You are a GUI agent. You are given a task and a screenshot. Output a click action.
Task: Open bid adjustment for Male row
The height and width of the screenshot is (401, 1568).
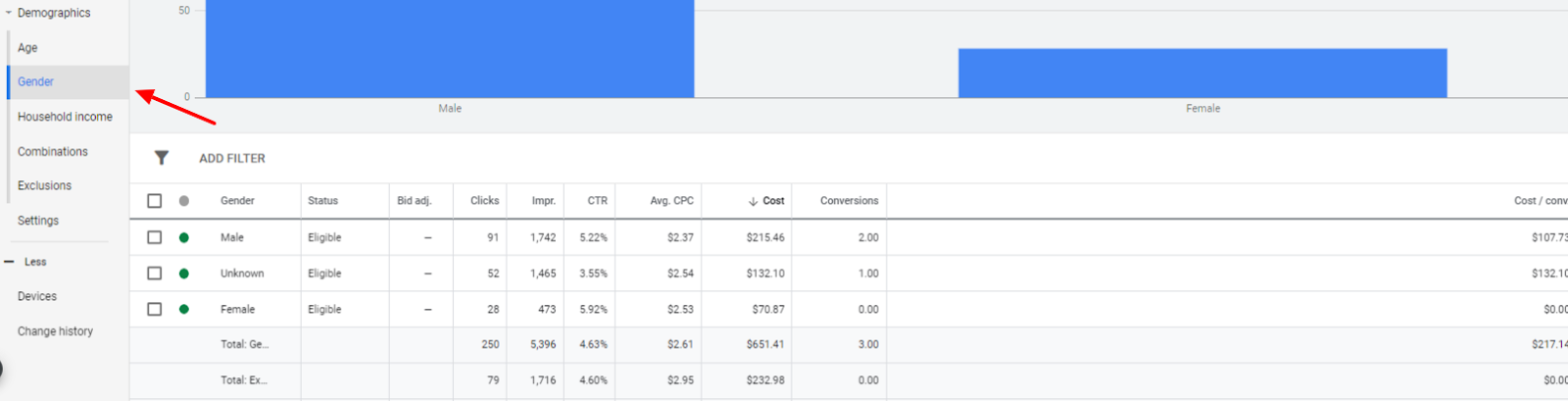pyautogui.click(x=427, y=237)
